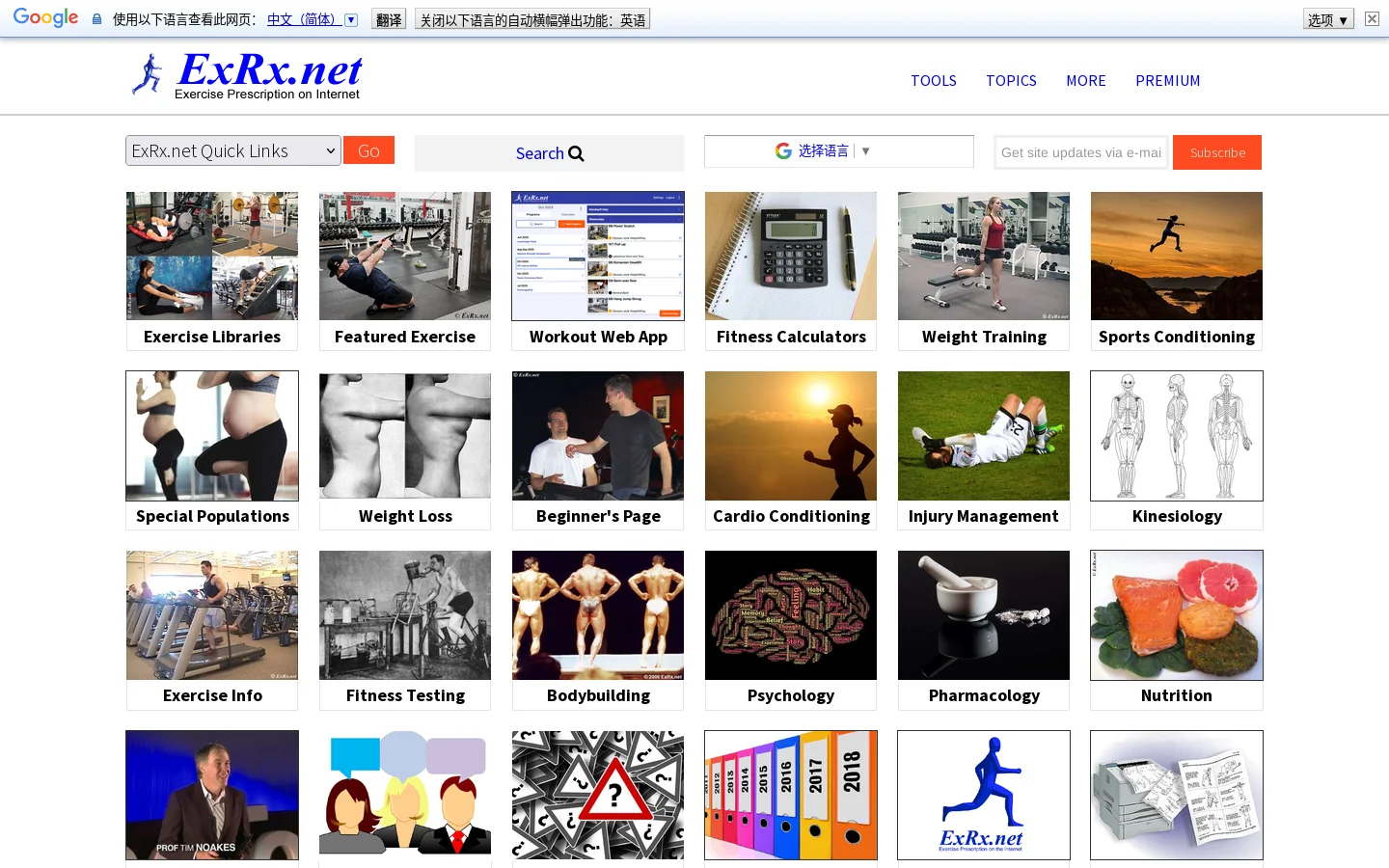This screenshot has width=1389, height=868.
Task: Click the Featured Exercise label
Action: click(405, 337)
